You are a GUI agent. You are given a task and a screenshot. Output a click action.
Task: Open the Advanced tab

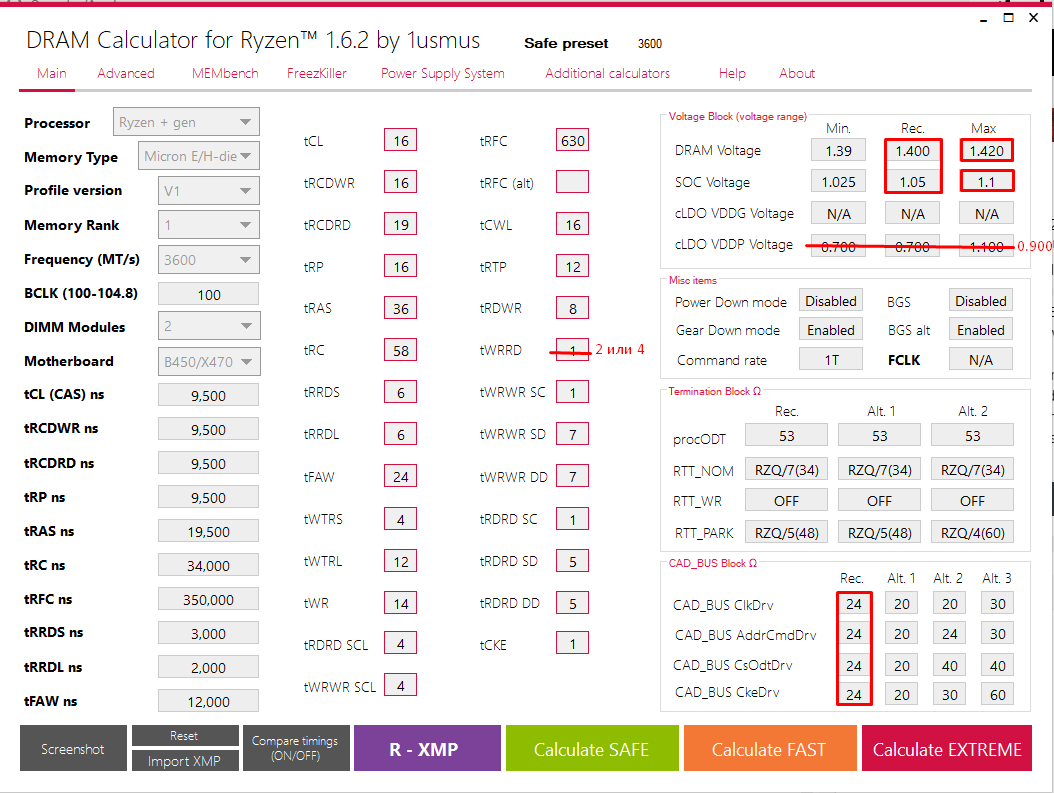pos(126,73)
